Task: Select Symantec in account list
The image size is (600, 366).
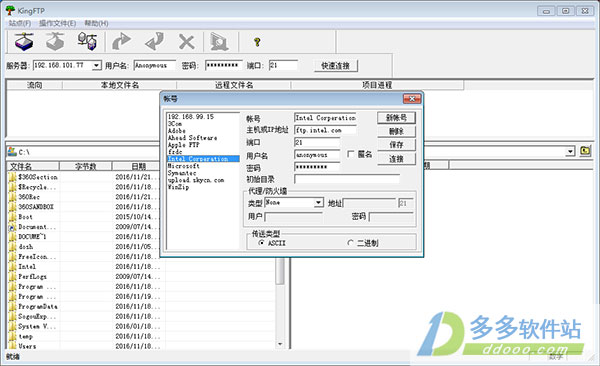Action: point(203,173)
